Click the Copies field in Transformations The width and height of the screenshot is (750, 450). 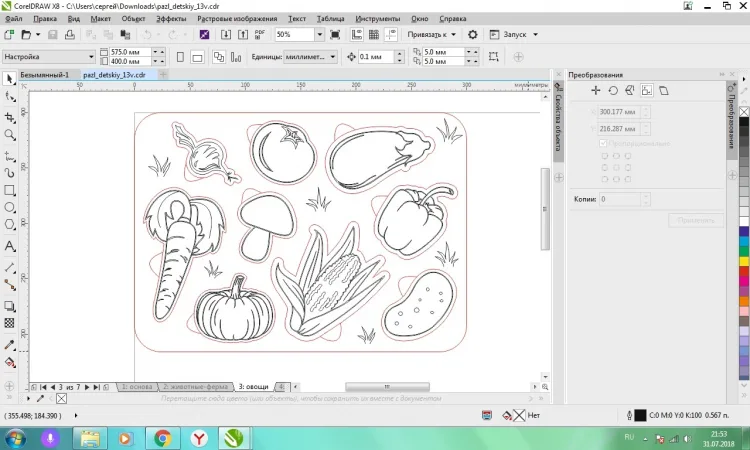[x=620, y=199]
